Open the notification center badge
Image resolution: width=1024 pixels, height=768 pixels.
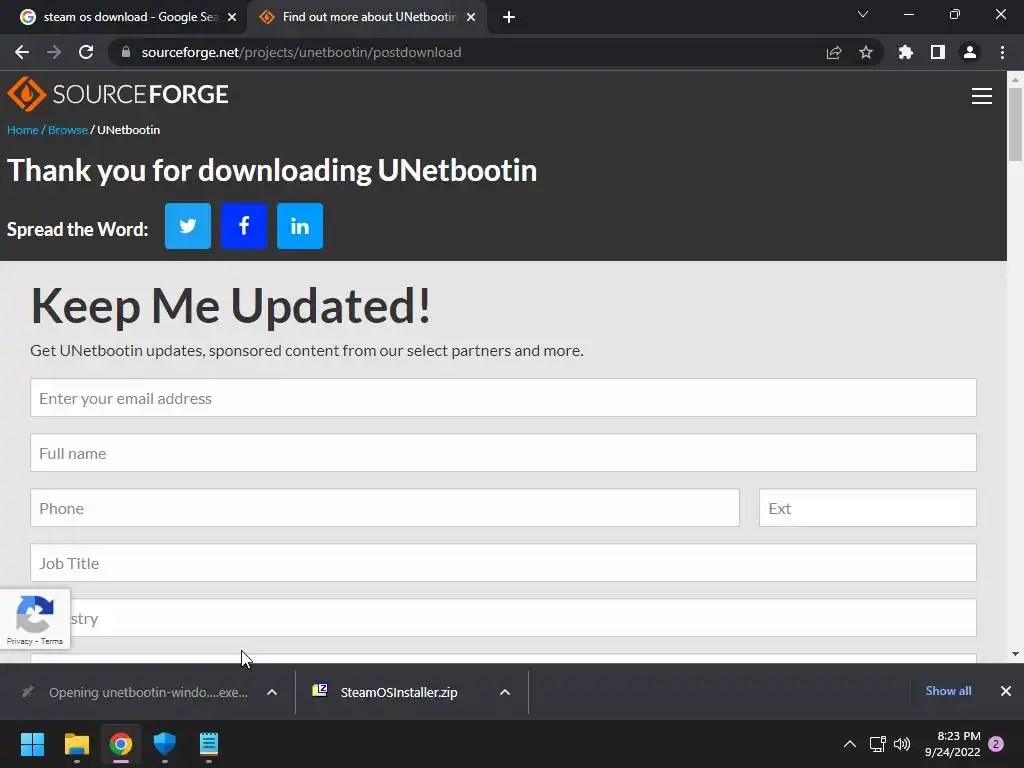(x=996, y=744)
